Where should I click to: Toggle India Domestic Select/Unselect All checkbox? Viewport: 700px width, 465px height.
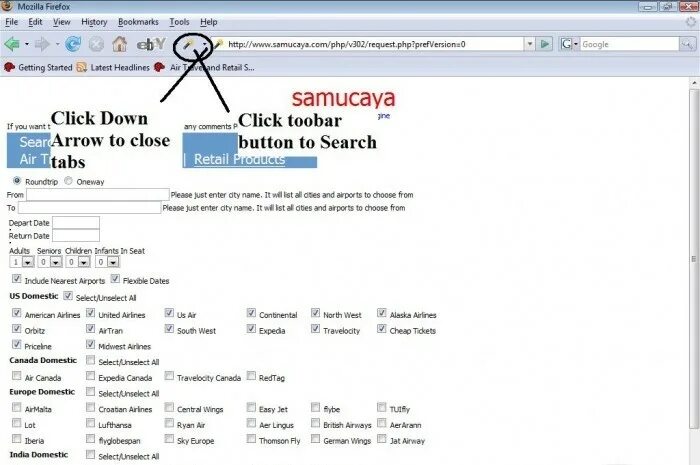click(x=91, y=455)
